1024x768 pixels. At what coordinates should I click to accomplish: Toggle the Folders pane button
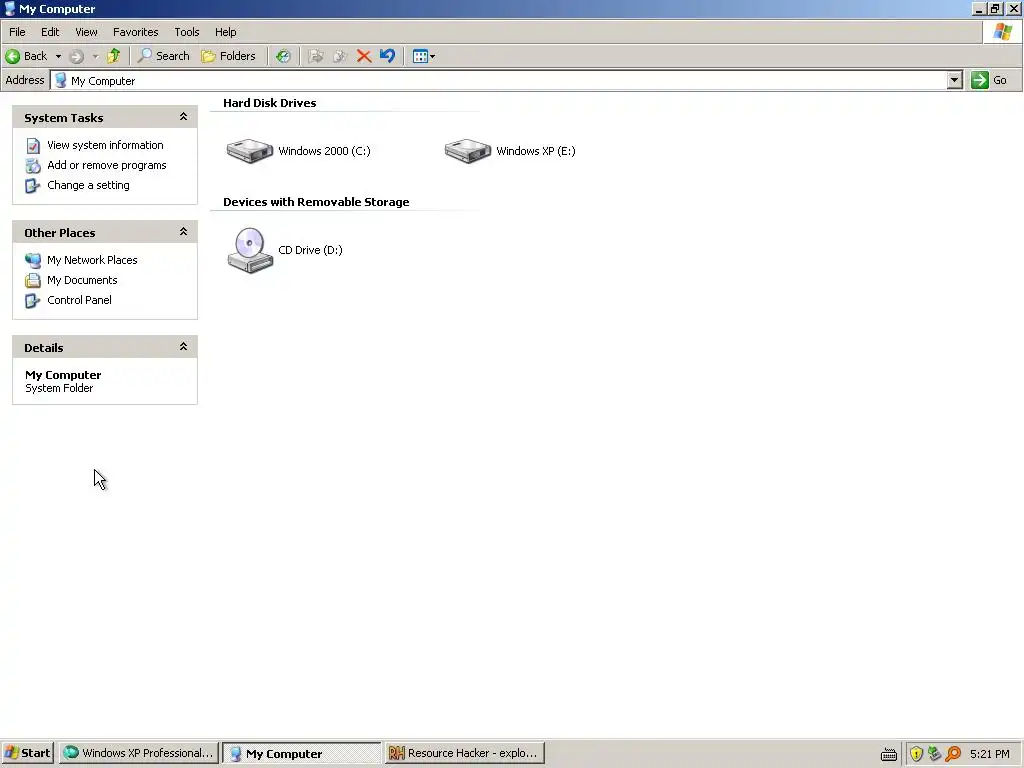229,56
